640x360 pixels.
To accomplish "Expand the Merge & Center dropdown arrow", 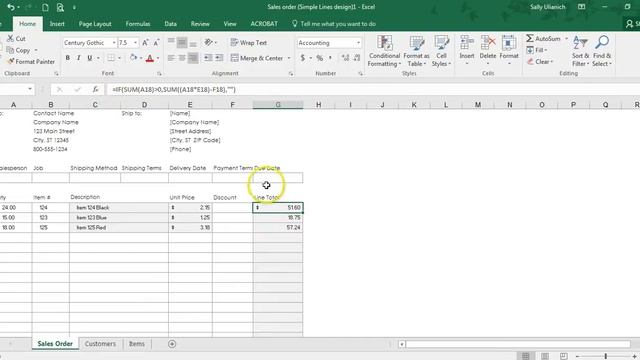I will coord(289,58).
